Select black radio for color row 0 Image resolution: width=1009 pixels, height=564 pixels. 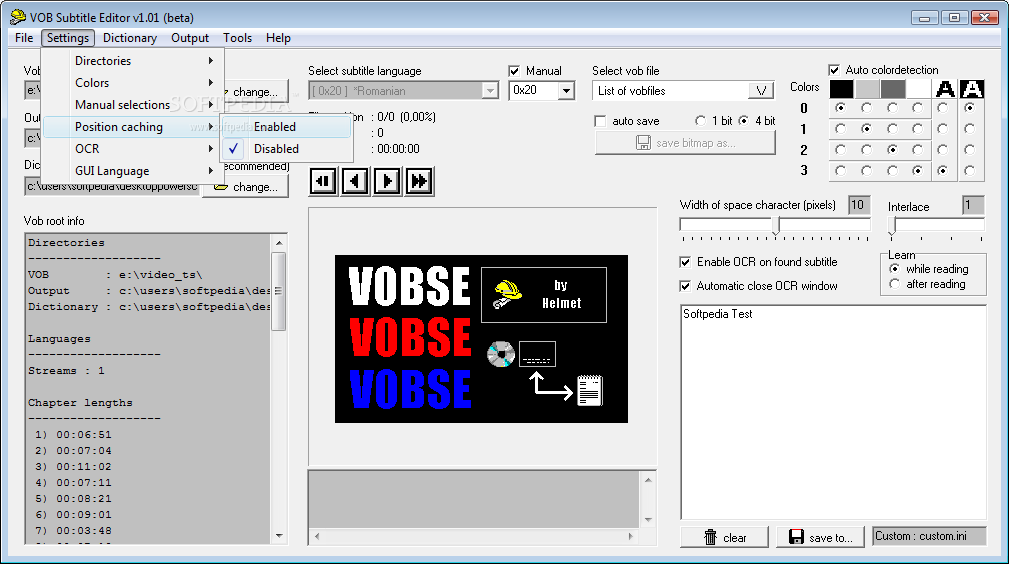(840, 108)
